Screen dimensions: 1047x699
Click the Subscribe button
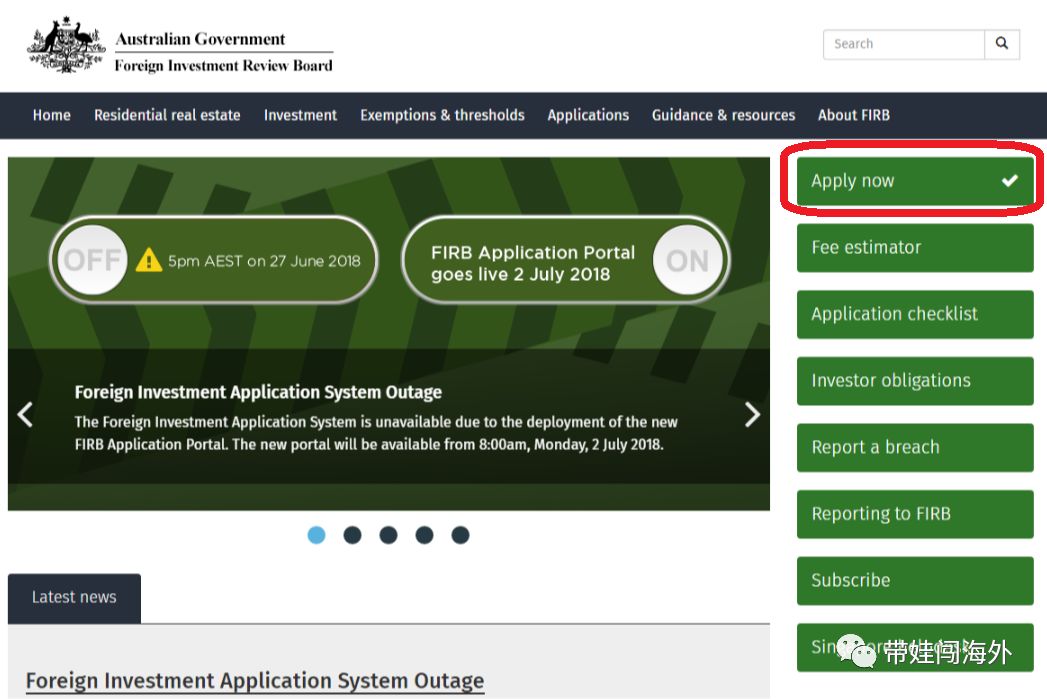coord(915,581)
